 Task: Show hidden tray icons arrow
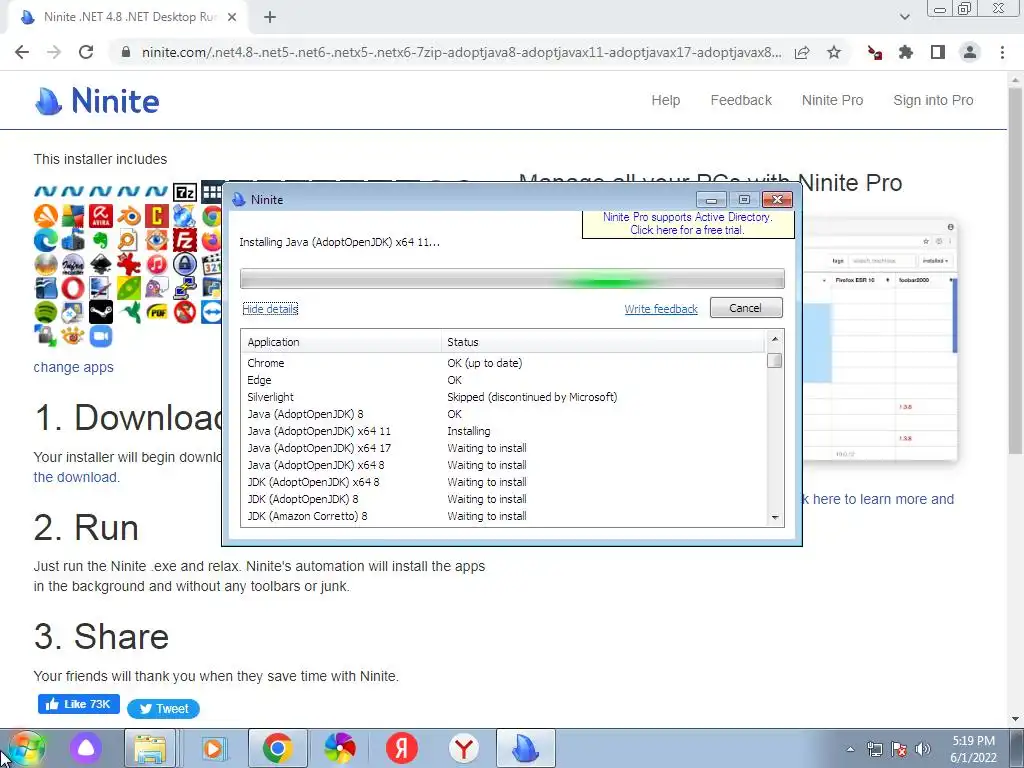[x=850, y=749]
